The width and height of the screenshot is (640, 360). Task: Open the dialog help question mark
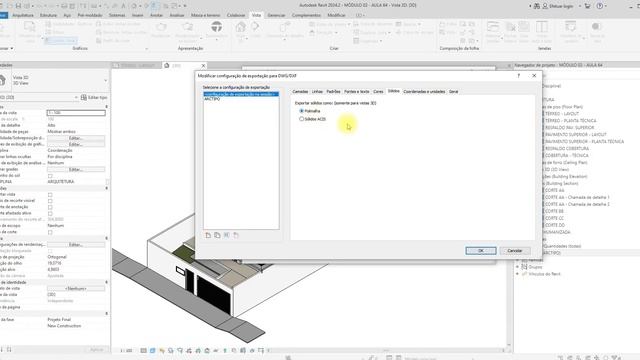click(519, 76)
